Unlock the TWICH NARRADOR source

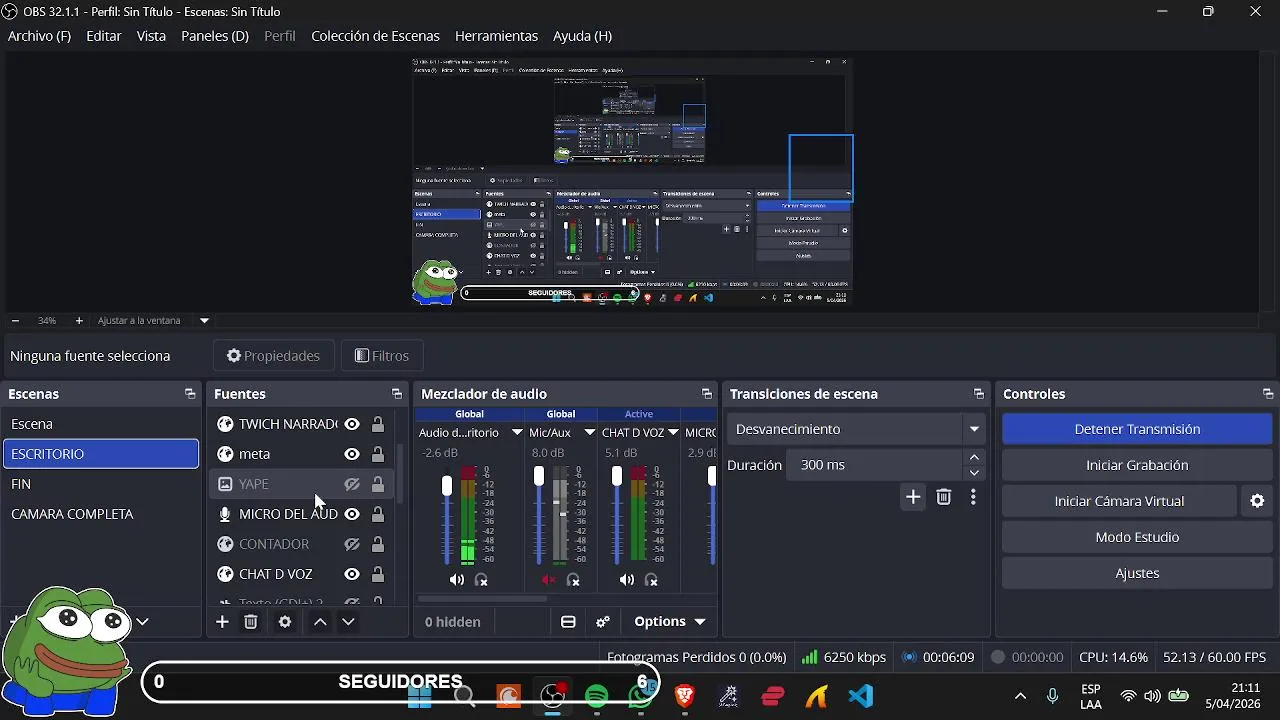point(378,424)
